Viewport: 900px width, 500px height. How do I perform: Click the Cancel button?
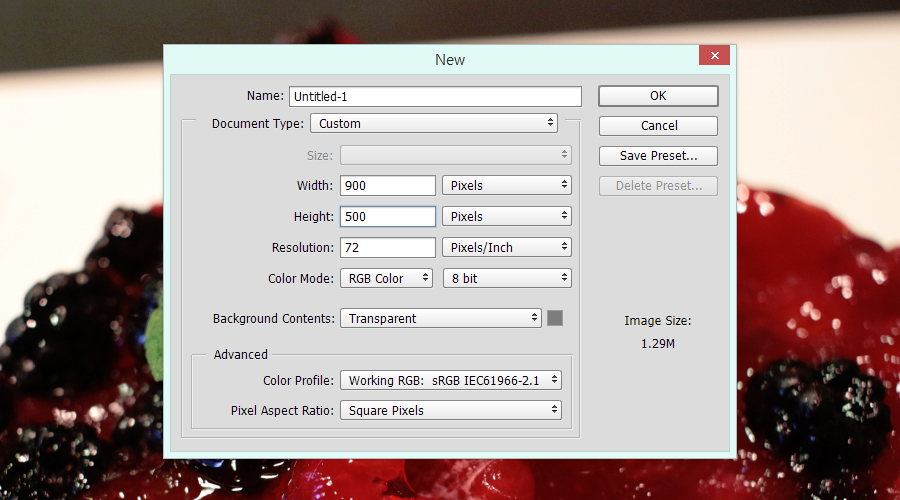pyautogui.click(x=658, y=126)
